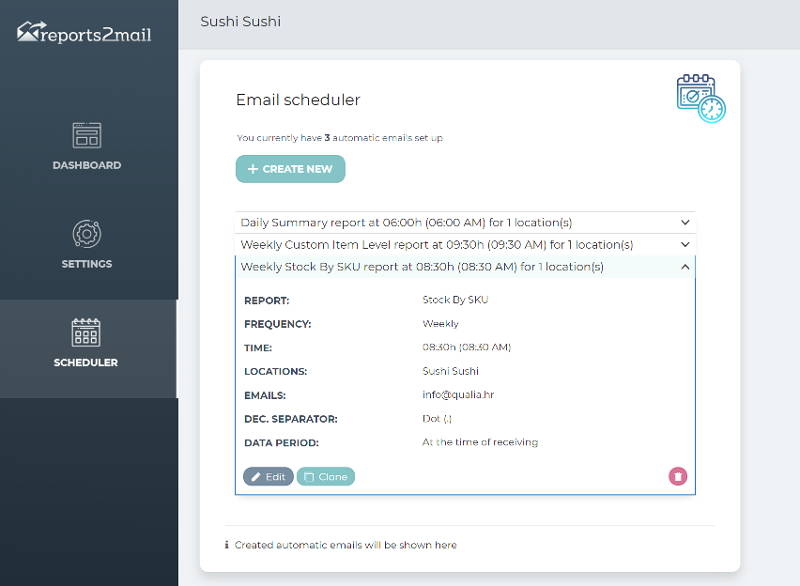Open the Settings gear icon
Viewport: 800px width, 586px height.
pos(87,234)
